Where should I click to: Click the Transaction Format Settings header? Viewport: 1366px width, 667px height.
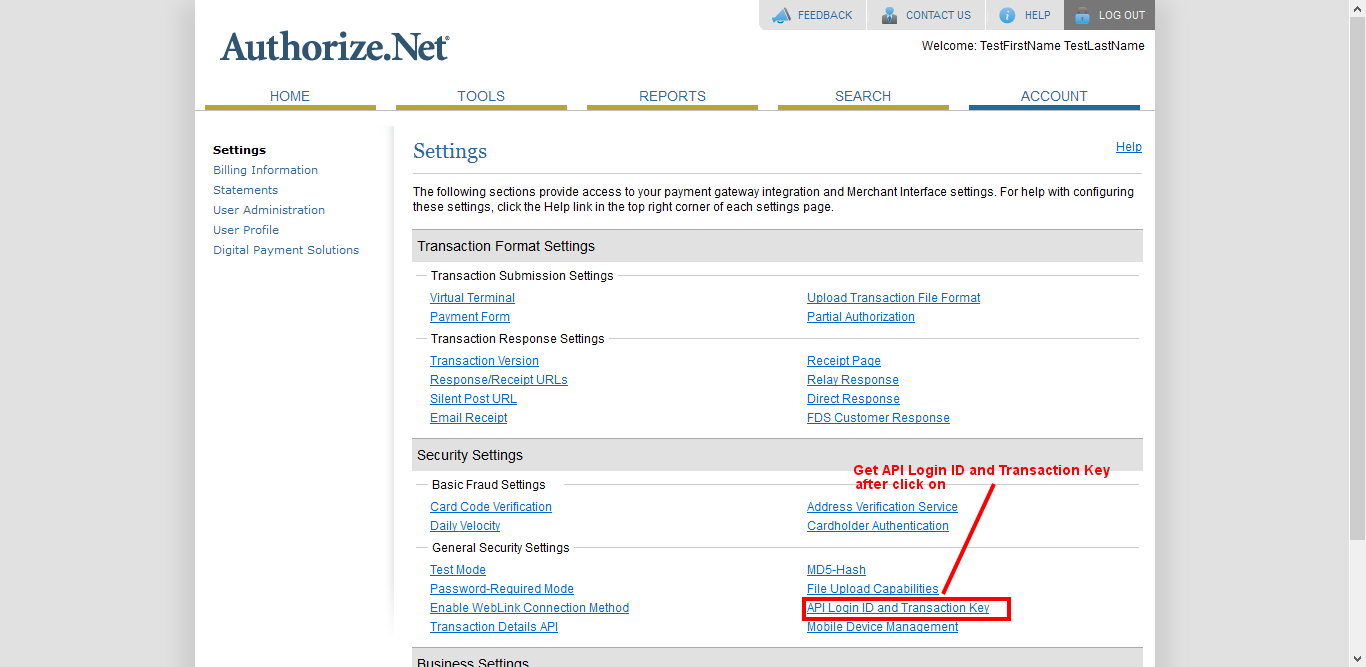click(777, 246)
